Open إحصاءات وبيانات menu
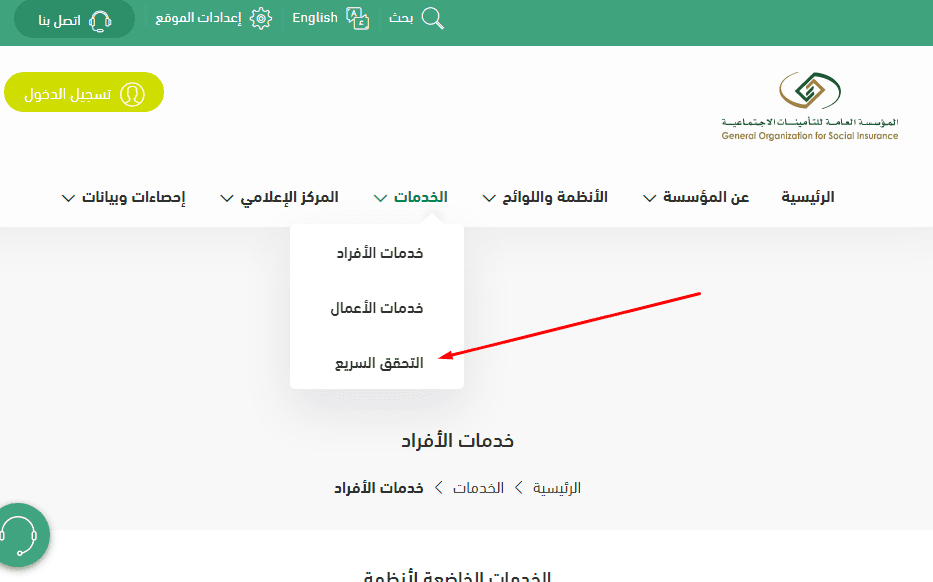This screenshot has width=933, height=582. pyautogui.click(x=133, y=197)
